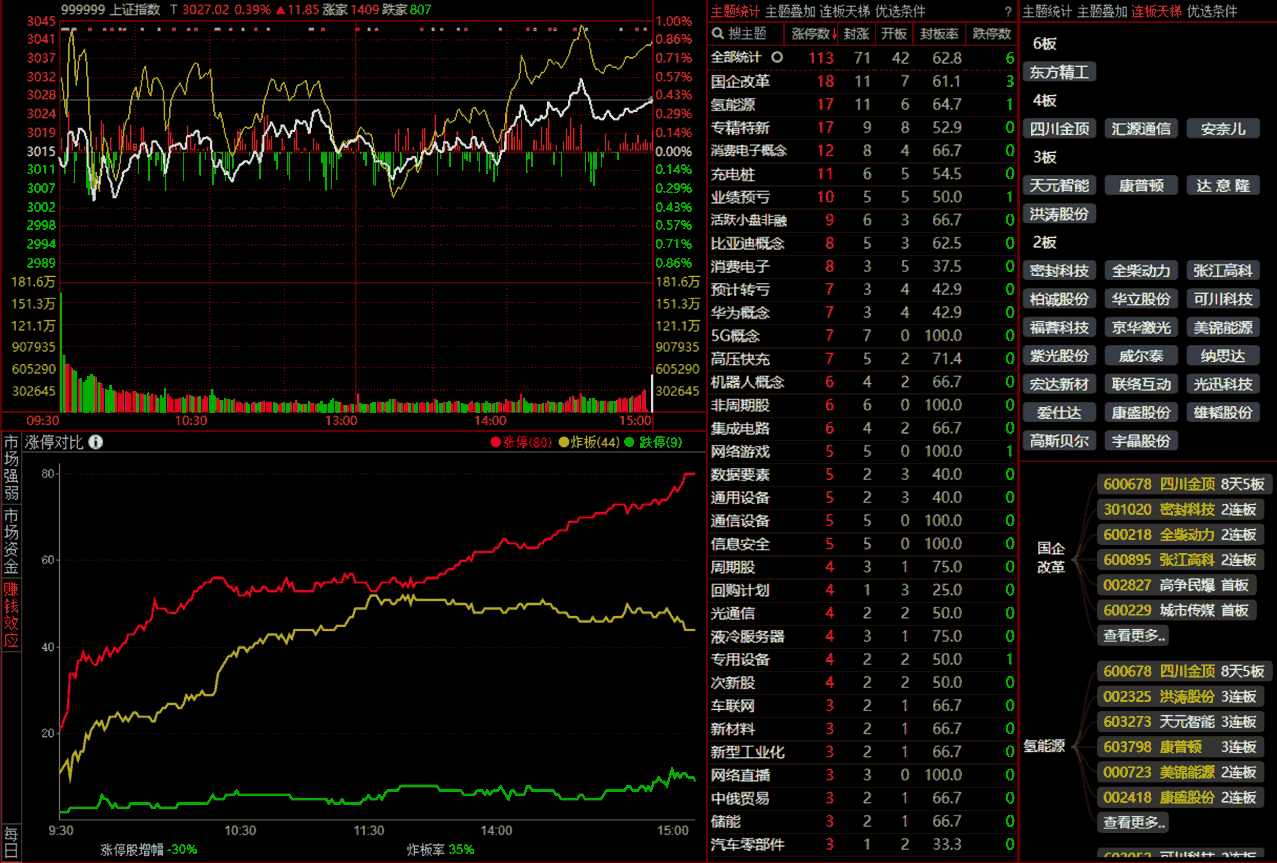Image resolution: width=1277 pixels, height=863 pixels.
Task: Select the red active 连板天梯 tab
Action: point(1157,12)
